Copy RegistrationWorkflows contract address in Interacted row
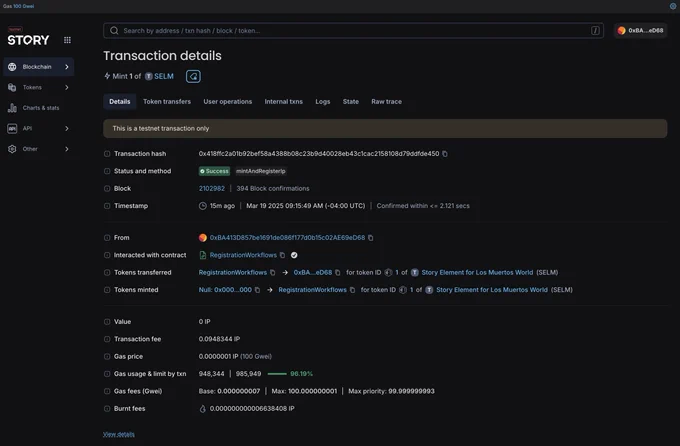The width and height of the screenshot is (680, 446). pyautogui.click(x=282, y=255)
